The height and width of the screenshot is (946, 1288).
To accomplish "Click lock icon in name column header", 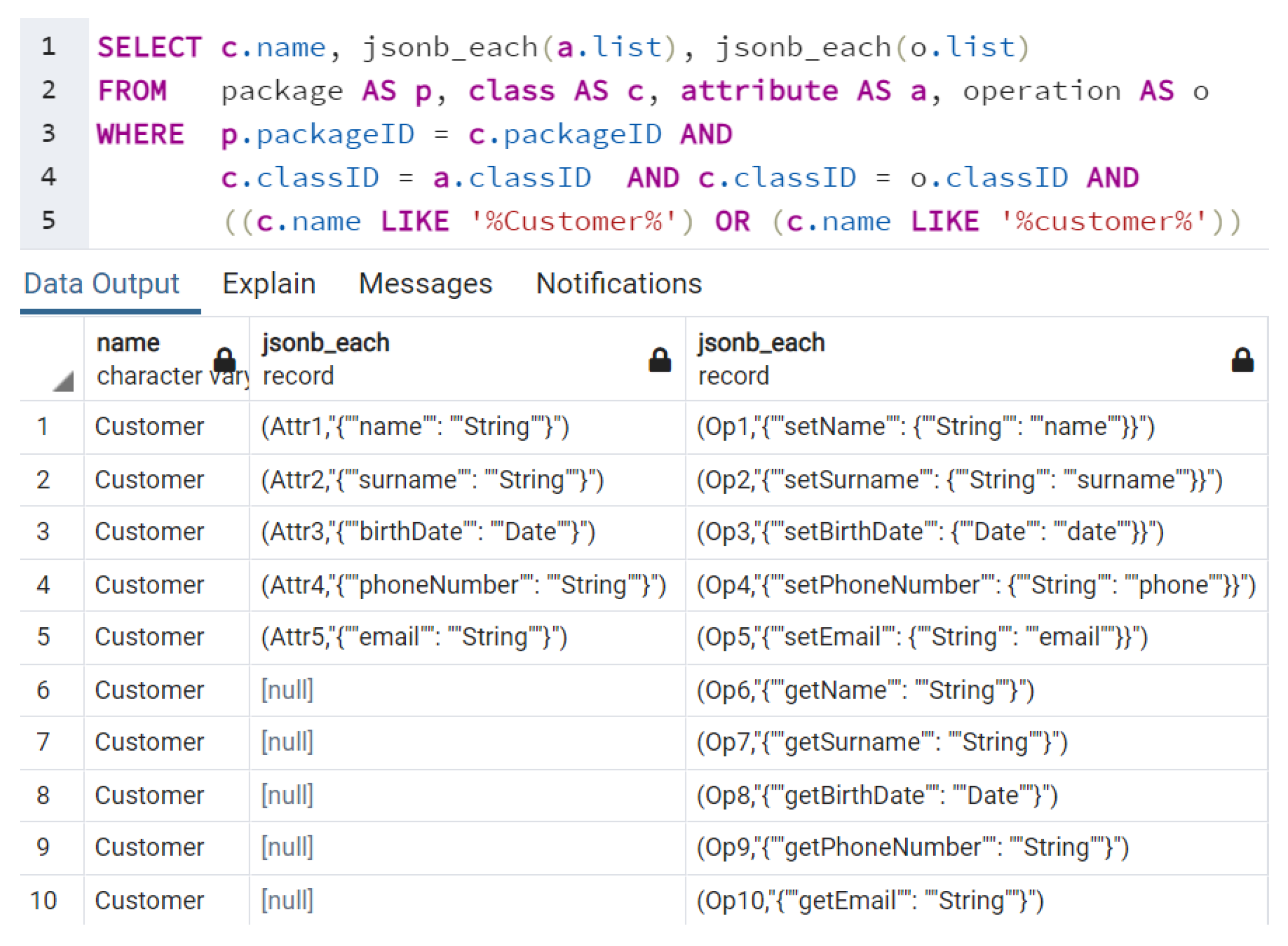I will tap(224, 360).
